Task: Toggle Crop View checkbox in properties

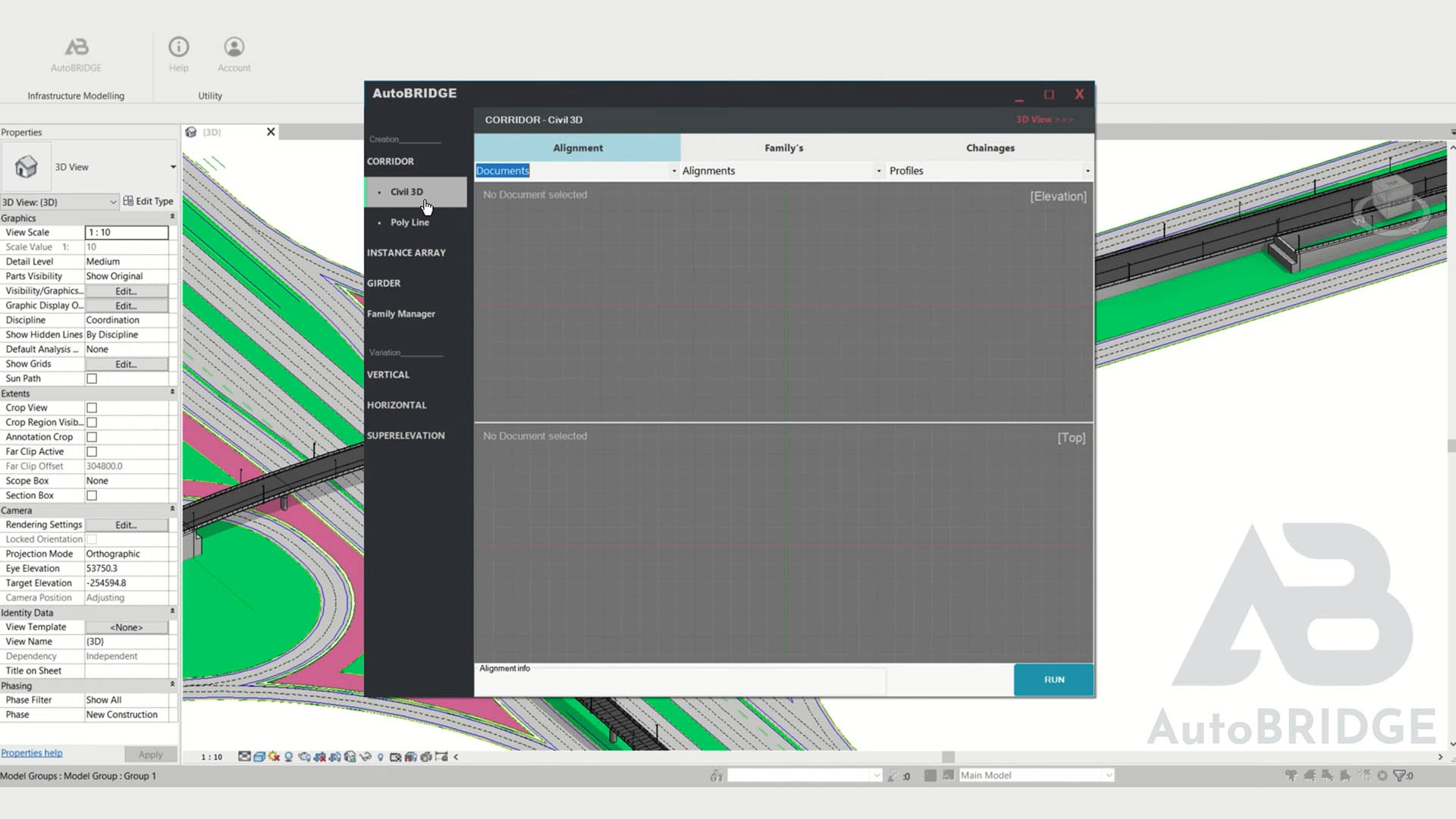Action: [x=92, y=407]
